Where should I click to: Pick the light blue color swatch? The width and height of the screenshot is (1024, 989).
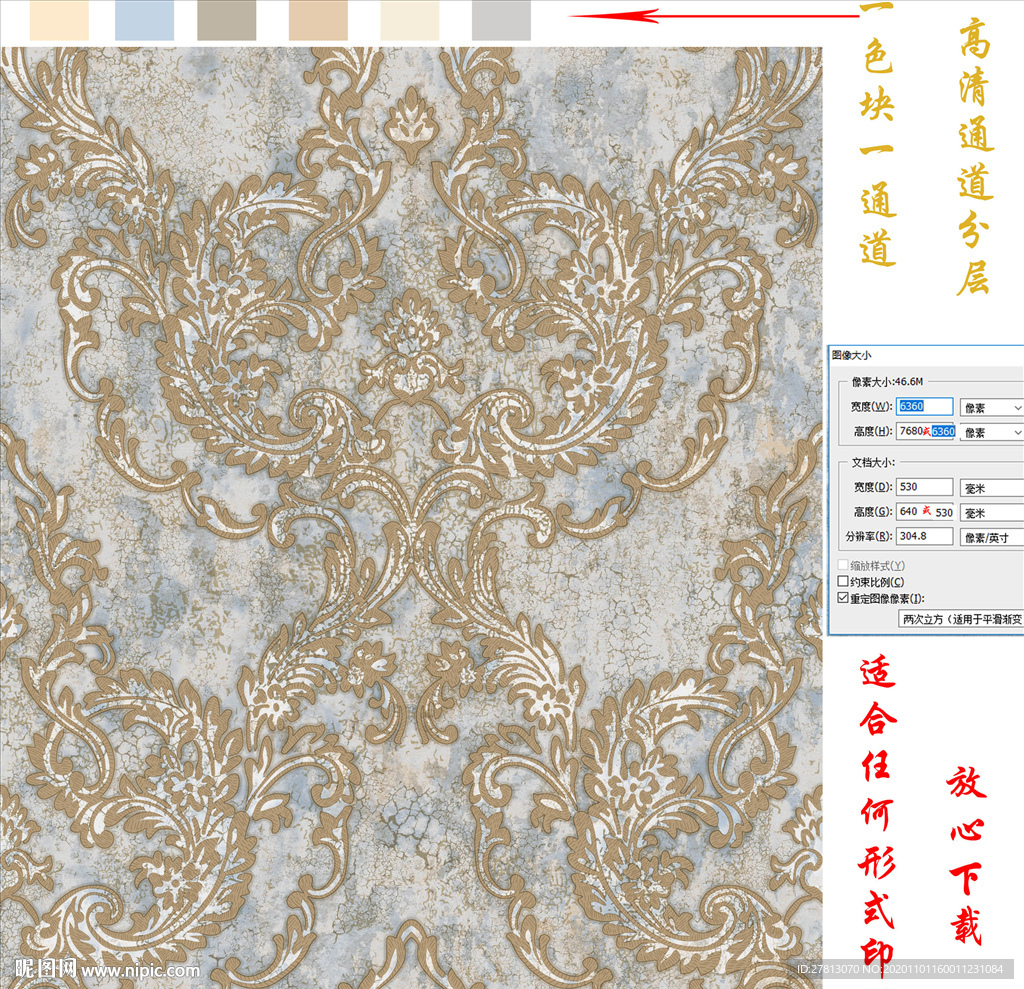[x=144, y=20]
